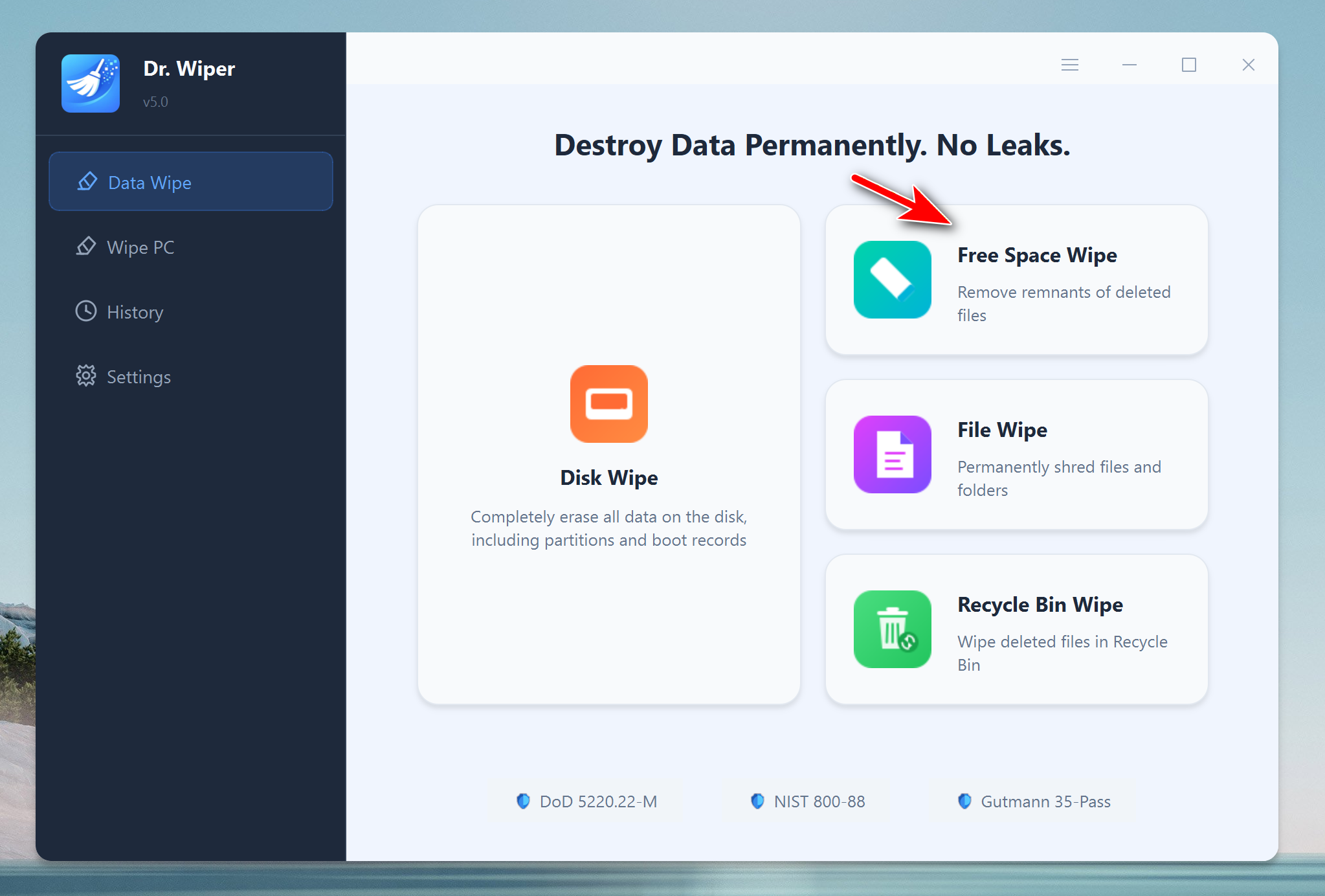
Task: Click the Gutmann 35-Pass badge
Action: (x=1033, y=801)
